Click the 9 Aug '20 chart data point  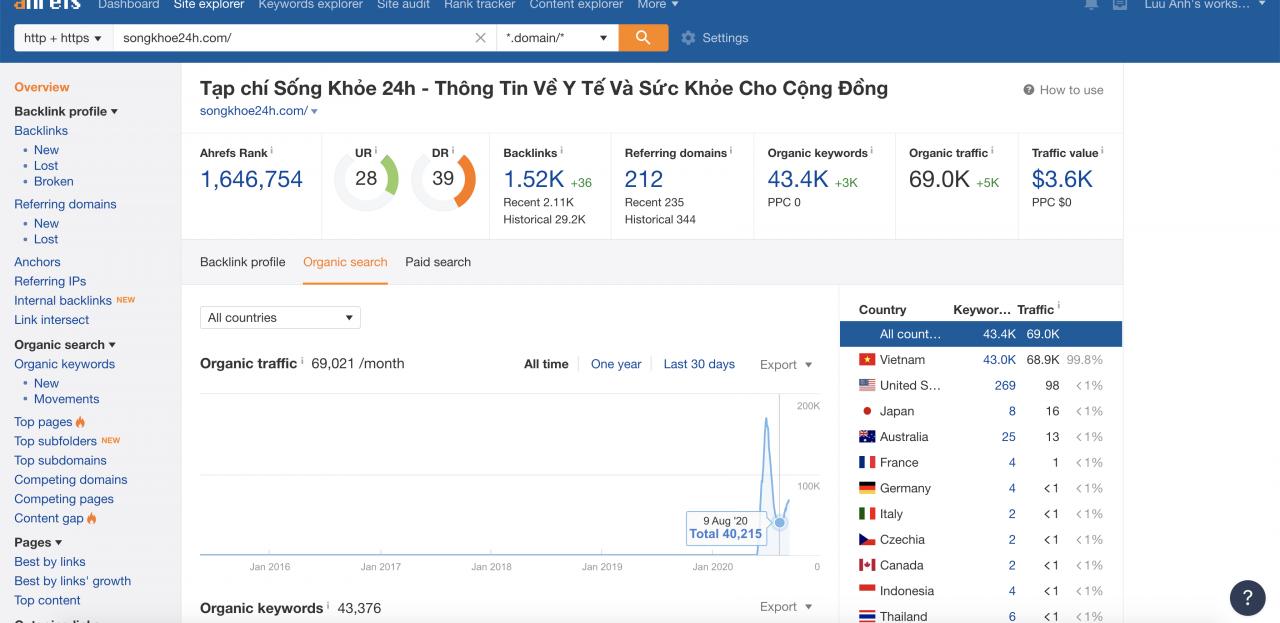point(780,522)
